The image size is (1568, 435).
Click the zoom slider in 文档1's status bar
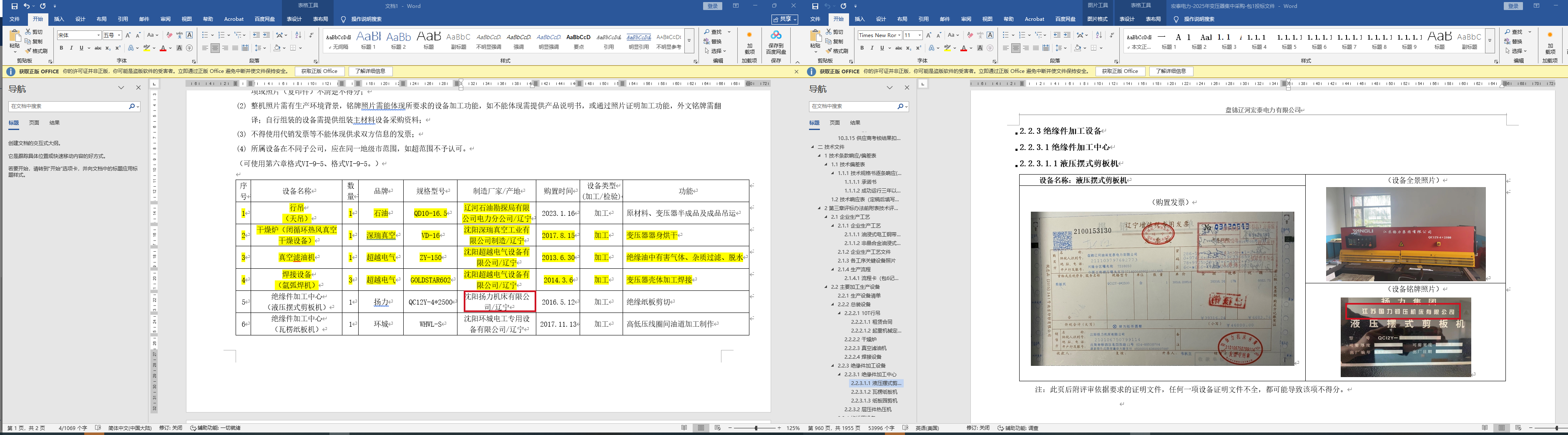[755, 428]
